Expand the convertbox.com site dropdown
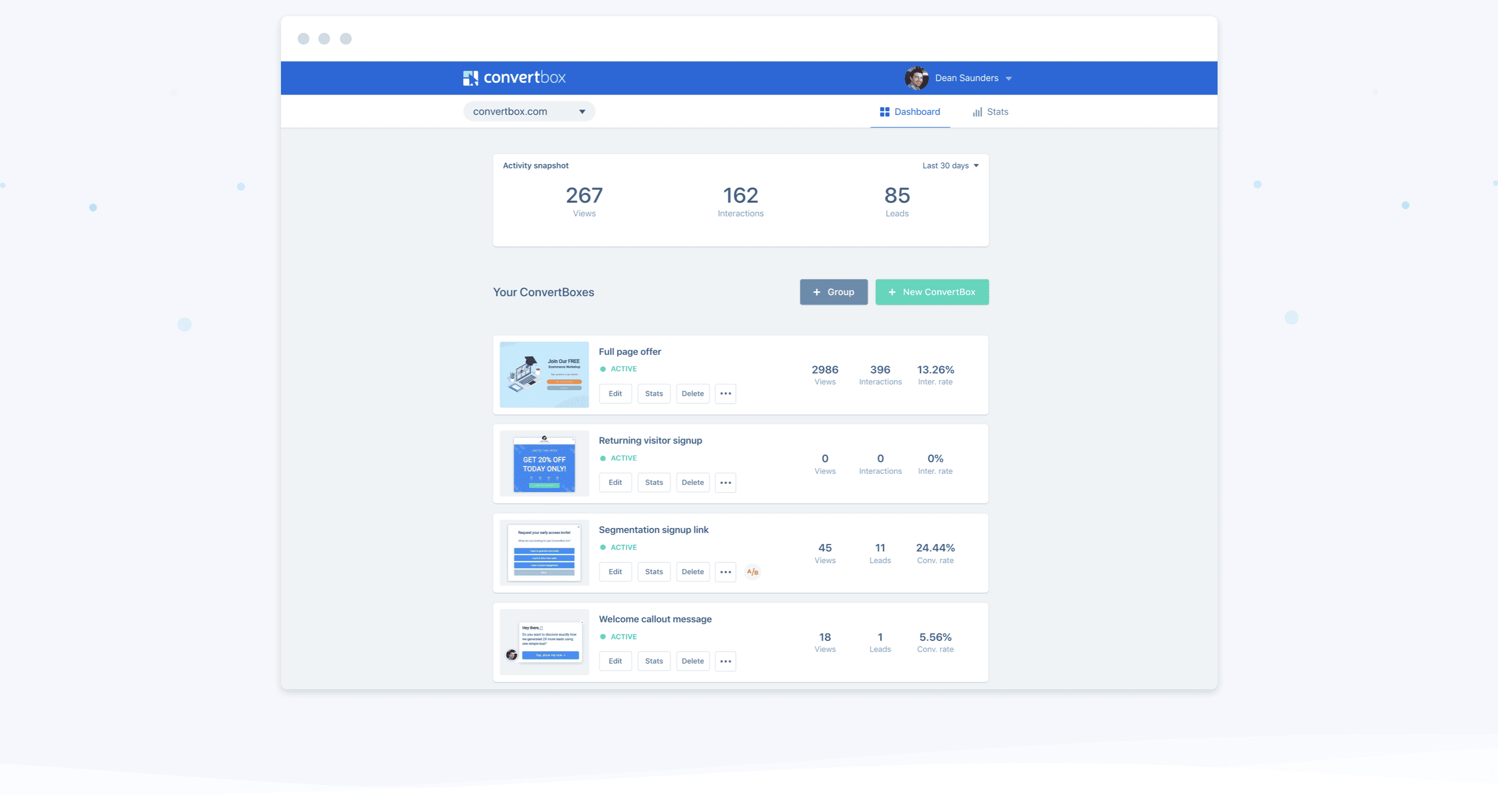This screenshot has height=812, width=1498. [x=583, y=111]
